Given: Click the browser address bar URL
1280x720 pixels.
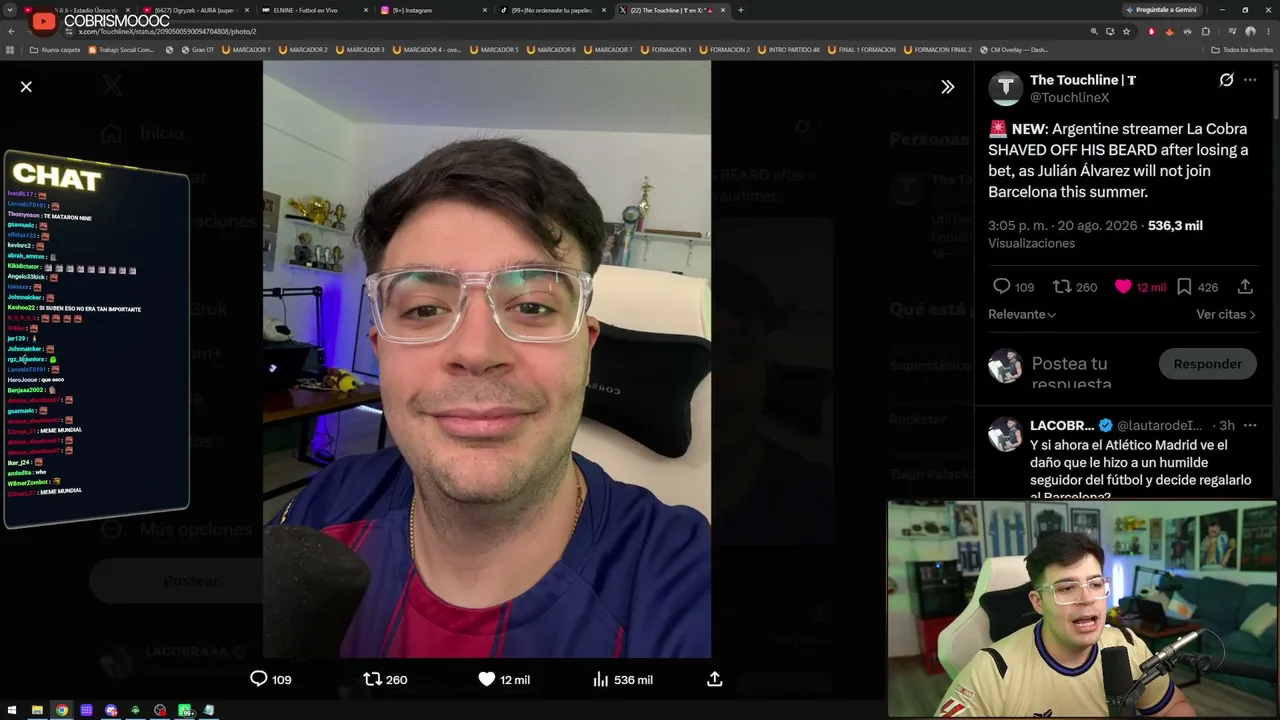Looking at the screenshot, I should [168, 31].
